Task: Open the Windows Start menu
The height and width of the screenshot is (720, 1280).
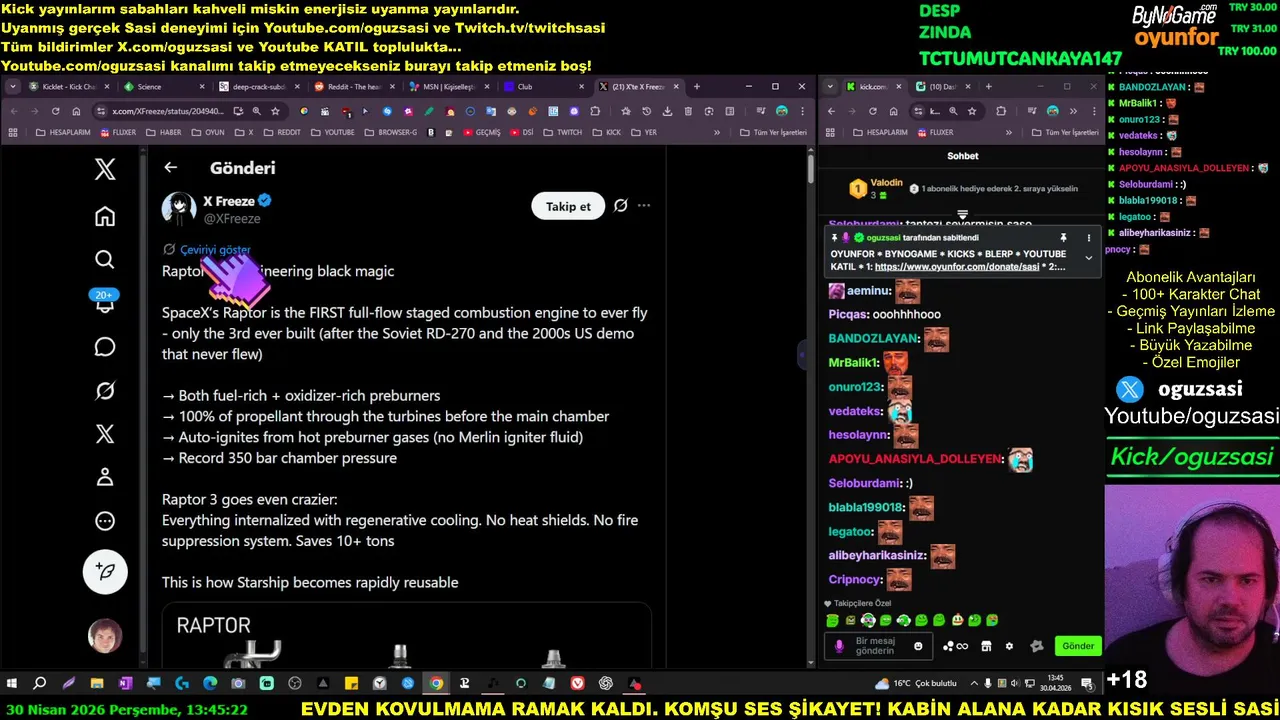Action: (x=12, y=684)
